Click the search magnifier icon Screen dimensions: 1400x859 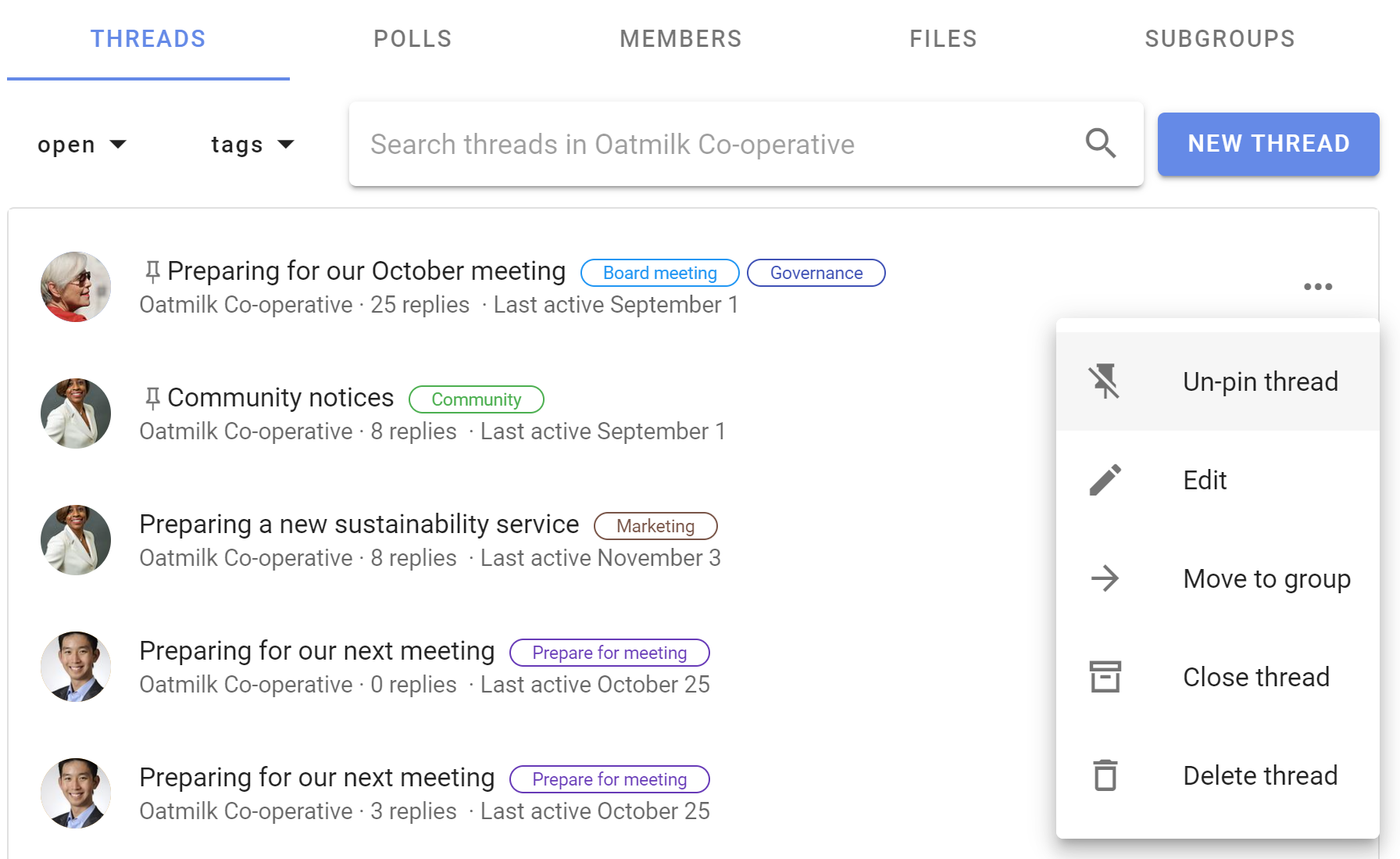(1100, 144)
